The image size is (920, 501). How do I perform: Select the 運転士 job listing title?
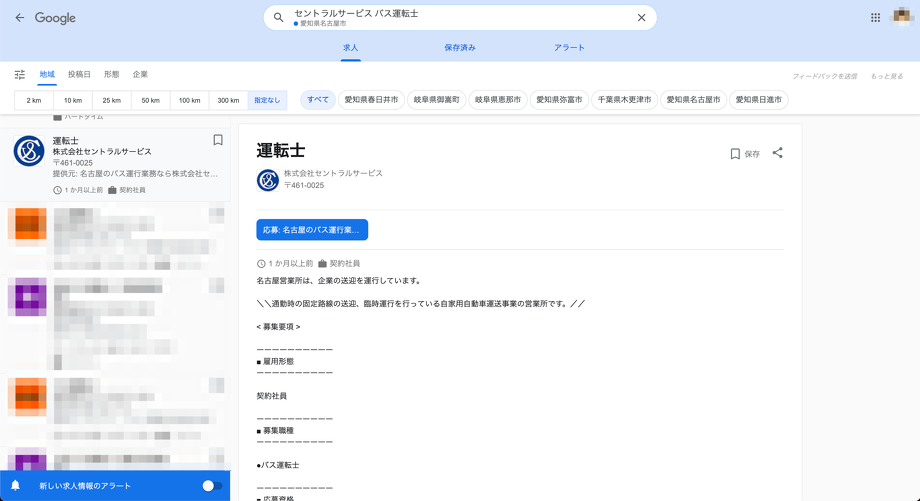pyautogui.click(x=66, y=141)
